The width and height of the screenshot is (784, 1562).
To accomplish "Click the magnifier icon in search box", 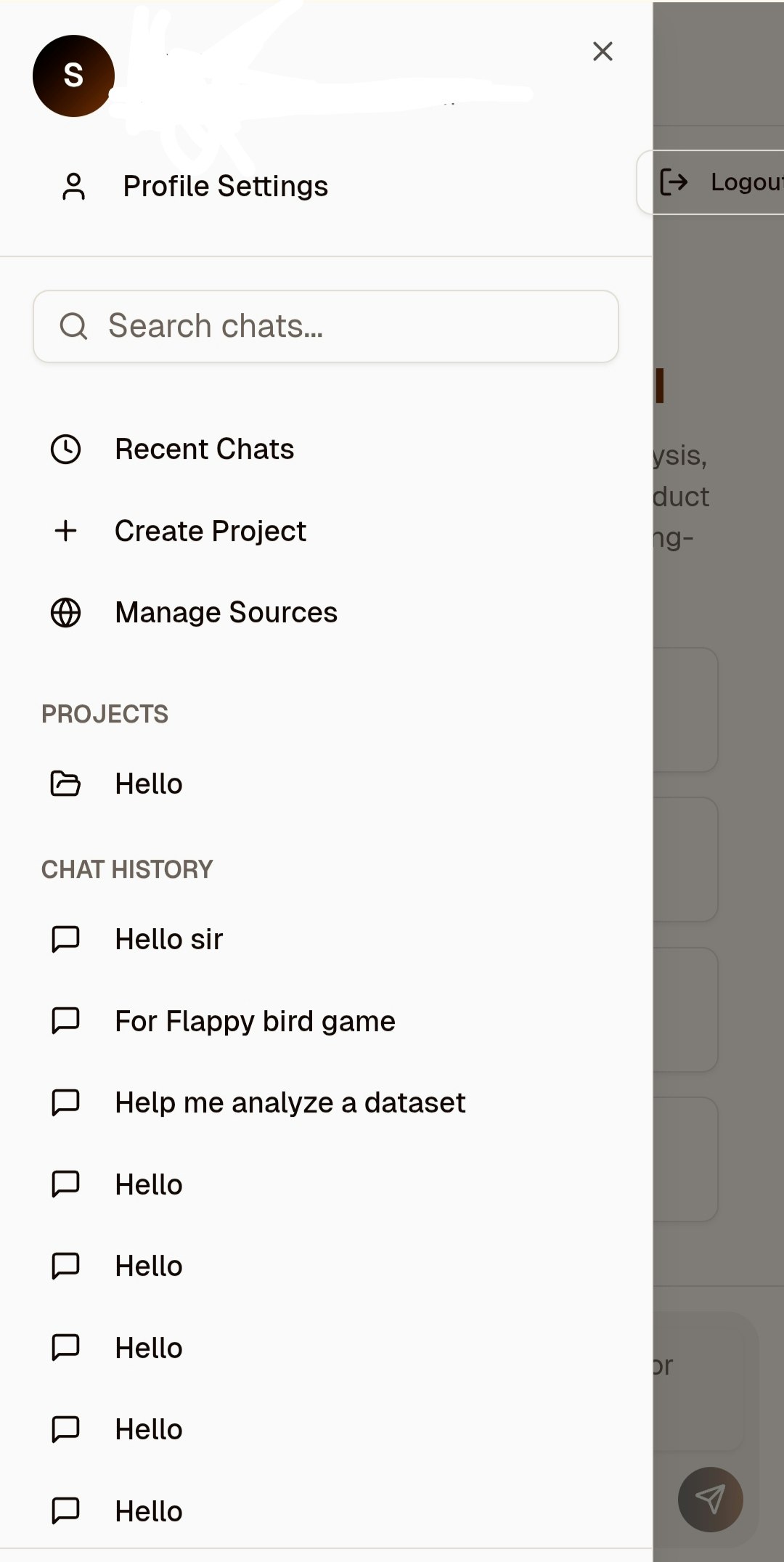I will (73, 326).
